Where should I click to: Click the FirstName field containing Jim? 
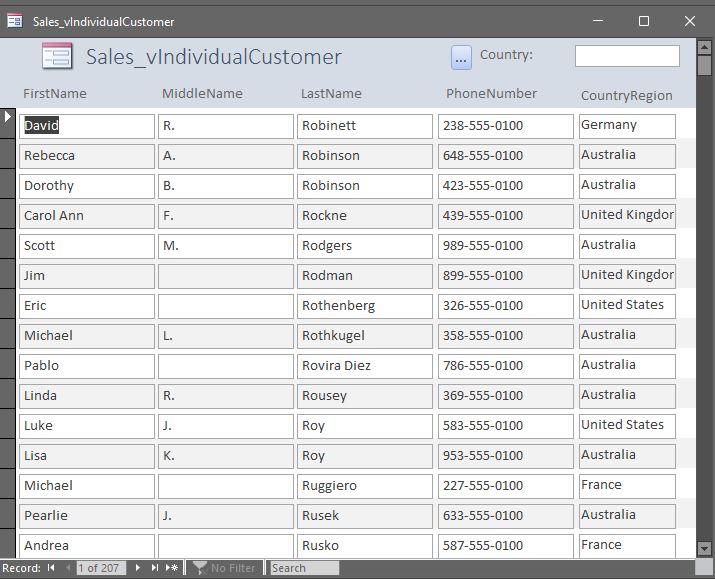pos(87,276)
